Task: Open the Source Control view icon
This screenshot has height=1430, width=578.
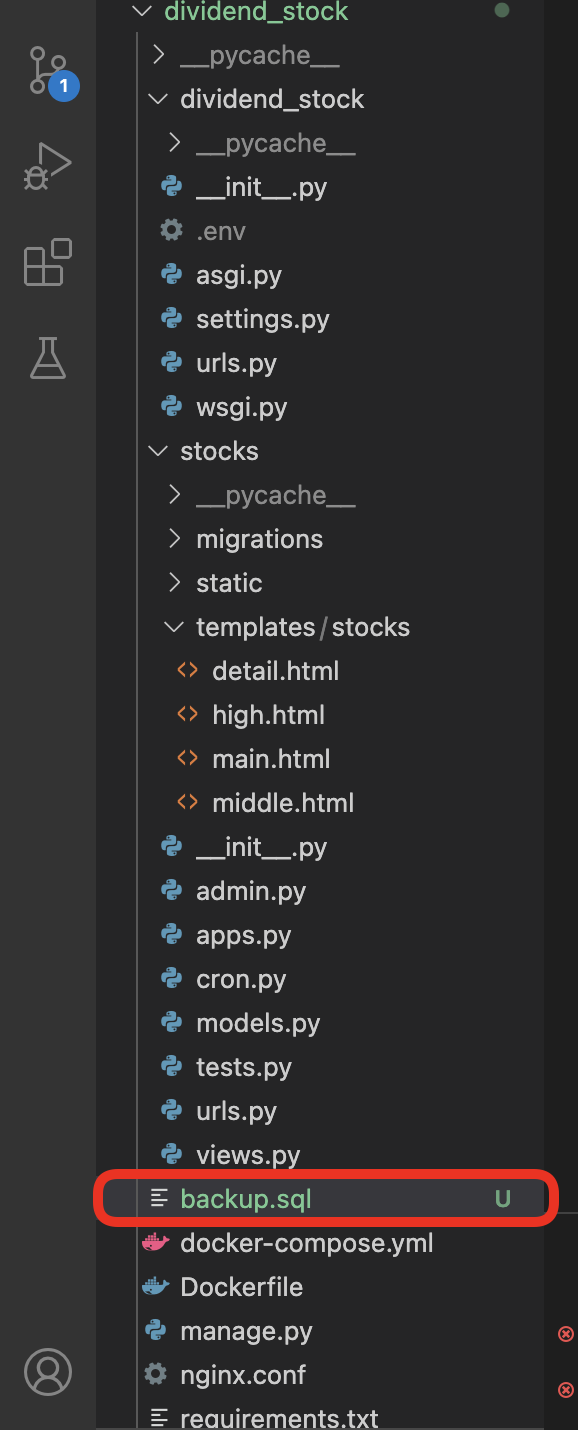Action: (48, 72)
